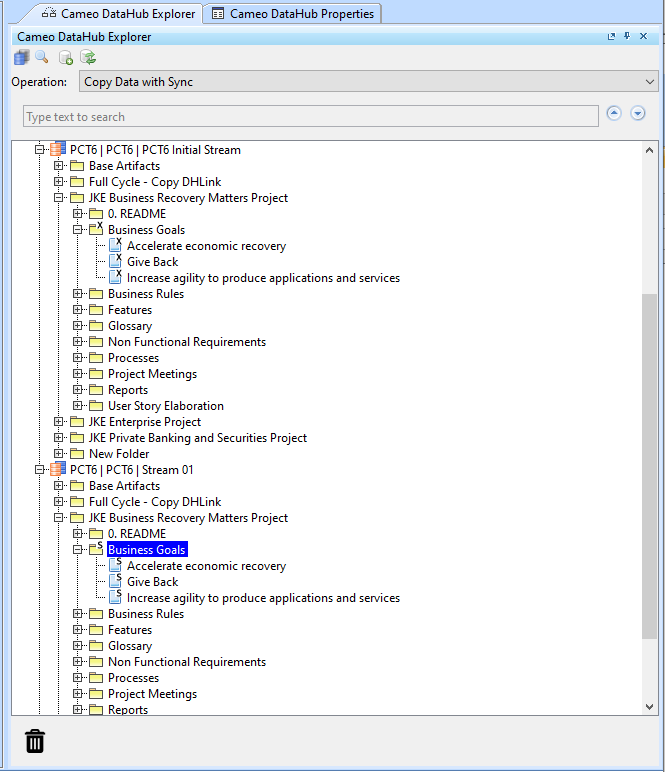Viewport: 665px width, 772px height.
Task: Collapse PCT6 Stream 01 node
Action: (39, 469)
